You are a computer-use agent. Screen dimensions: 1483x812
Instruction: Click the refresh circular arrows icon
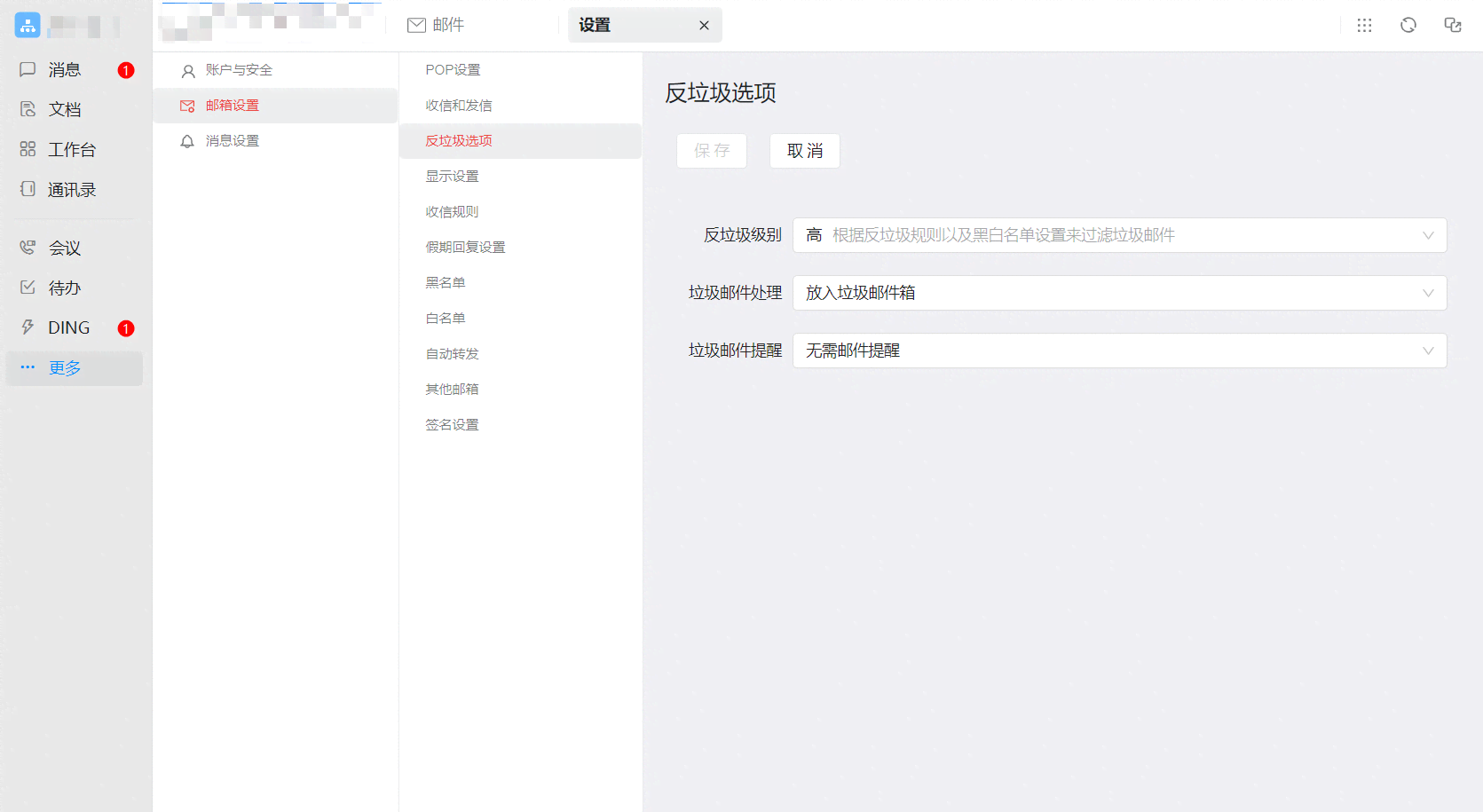(x=1408, y=25)
